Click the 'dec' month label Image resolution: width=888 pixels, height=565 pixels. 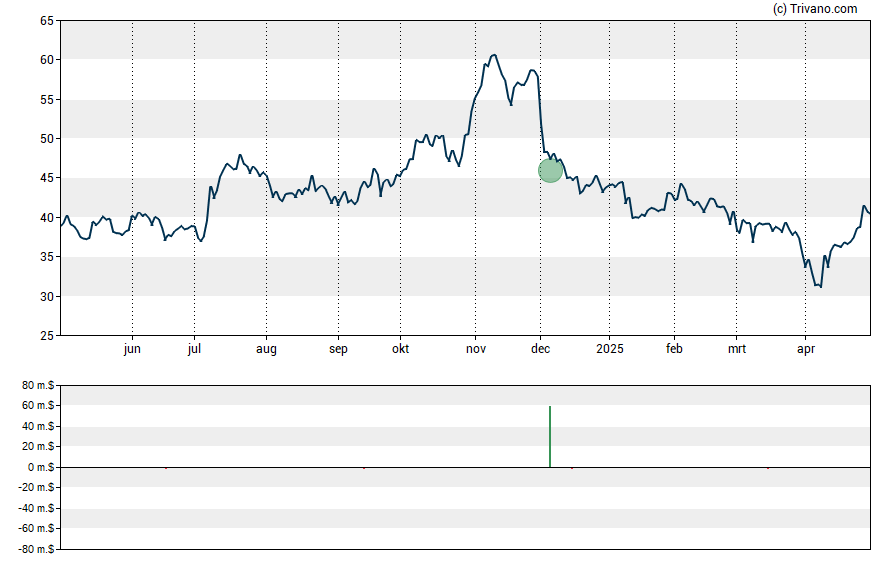pos(540,349)
